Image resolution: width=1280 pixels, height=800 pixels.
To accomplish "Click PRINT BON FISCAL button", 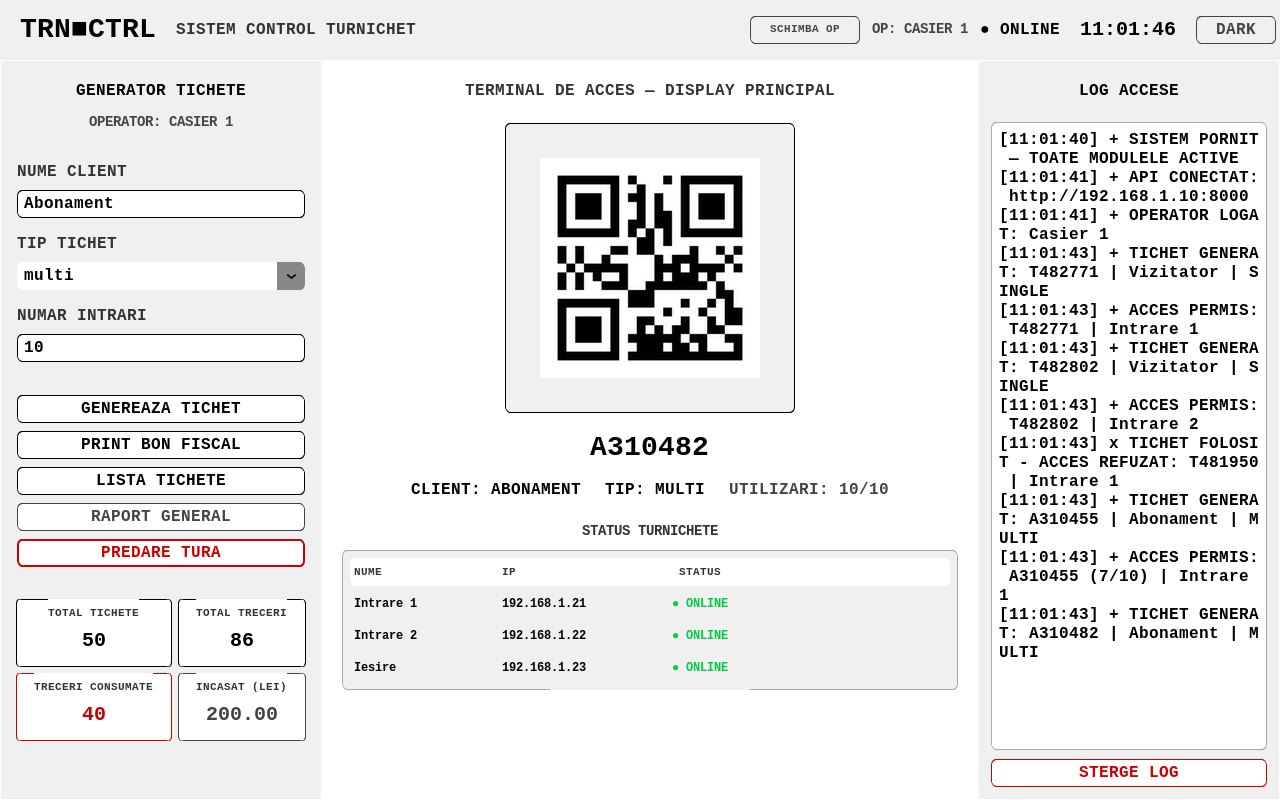I will (x=161, y=445).
